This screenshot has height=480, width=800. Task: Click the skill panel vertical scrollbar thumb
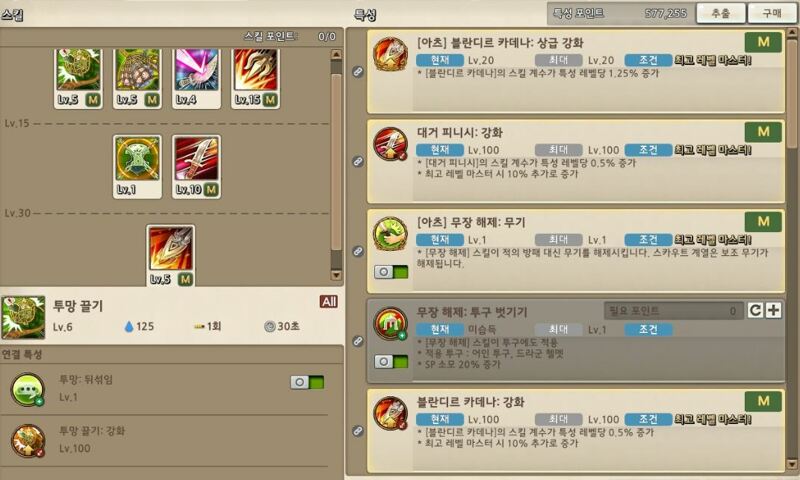coord(336,162)
